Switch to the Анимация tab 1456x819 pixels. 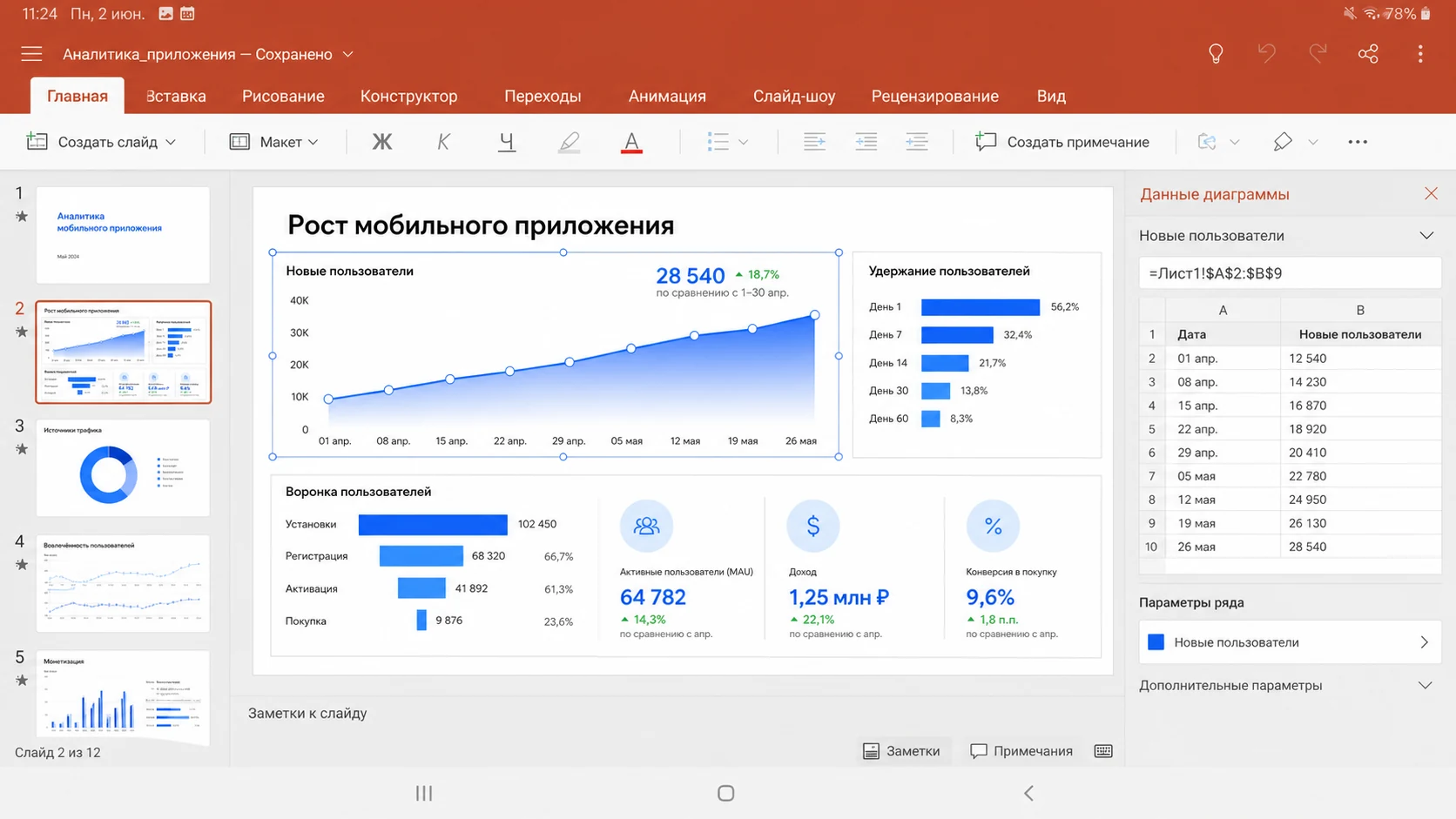[x=667, y=96]
